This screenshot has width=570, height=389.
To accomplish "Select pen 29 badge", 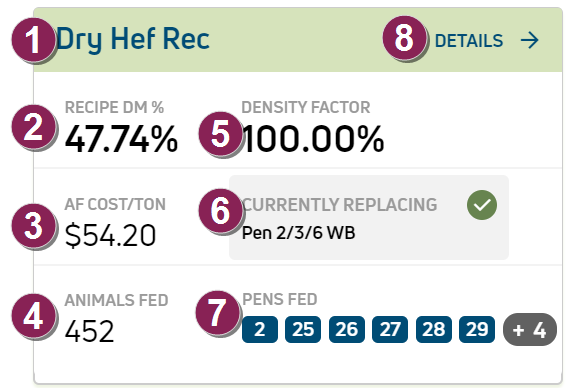I will pos(477,329).
